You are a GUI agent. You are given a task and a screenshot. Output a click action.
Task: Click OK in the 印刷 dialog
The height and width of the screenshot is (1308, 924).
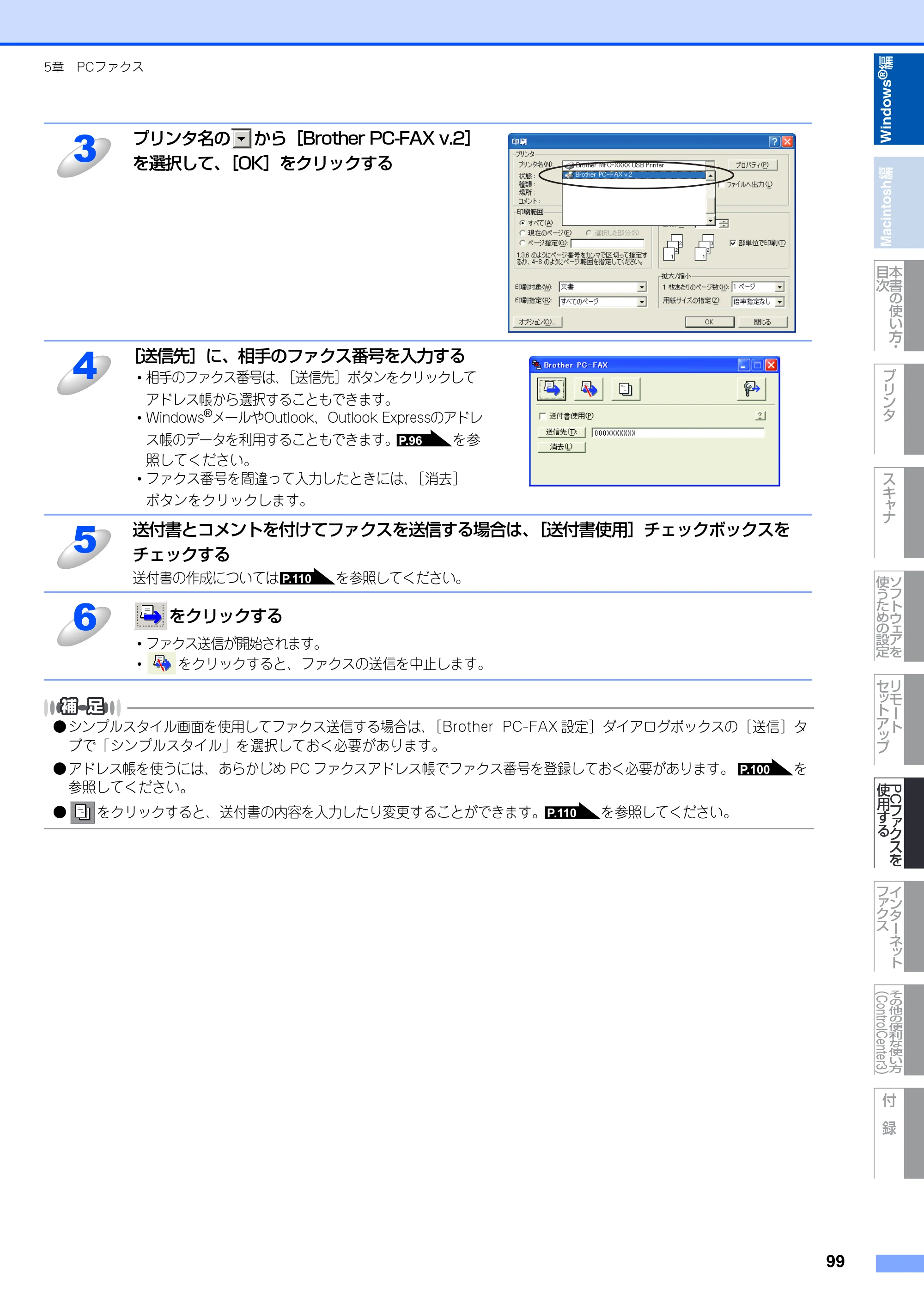(709, 322)
